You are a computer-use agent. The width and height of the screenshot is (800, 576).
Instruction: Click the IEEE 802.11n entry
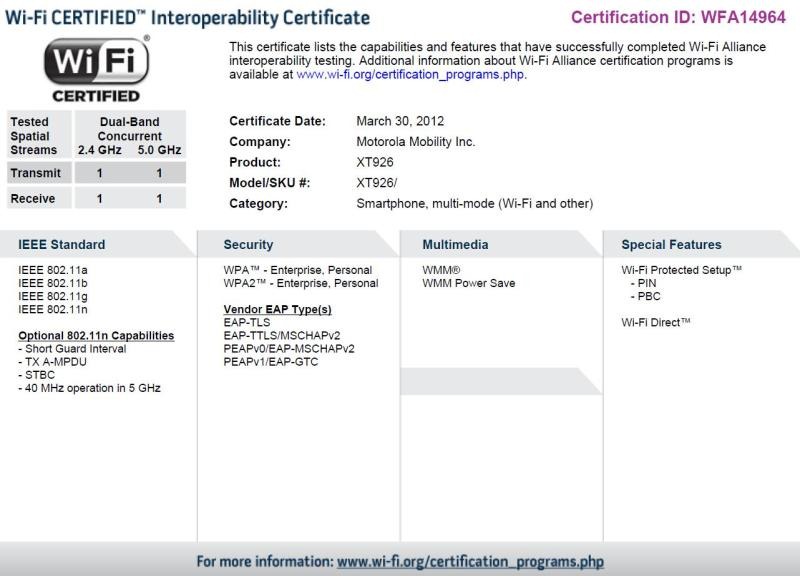53,309
